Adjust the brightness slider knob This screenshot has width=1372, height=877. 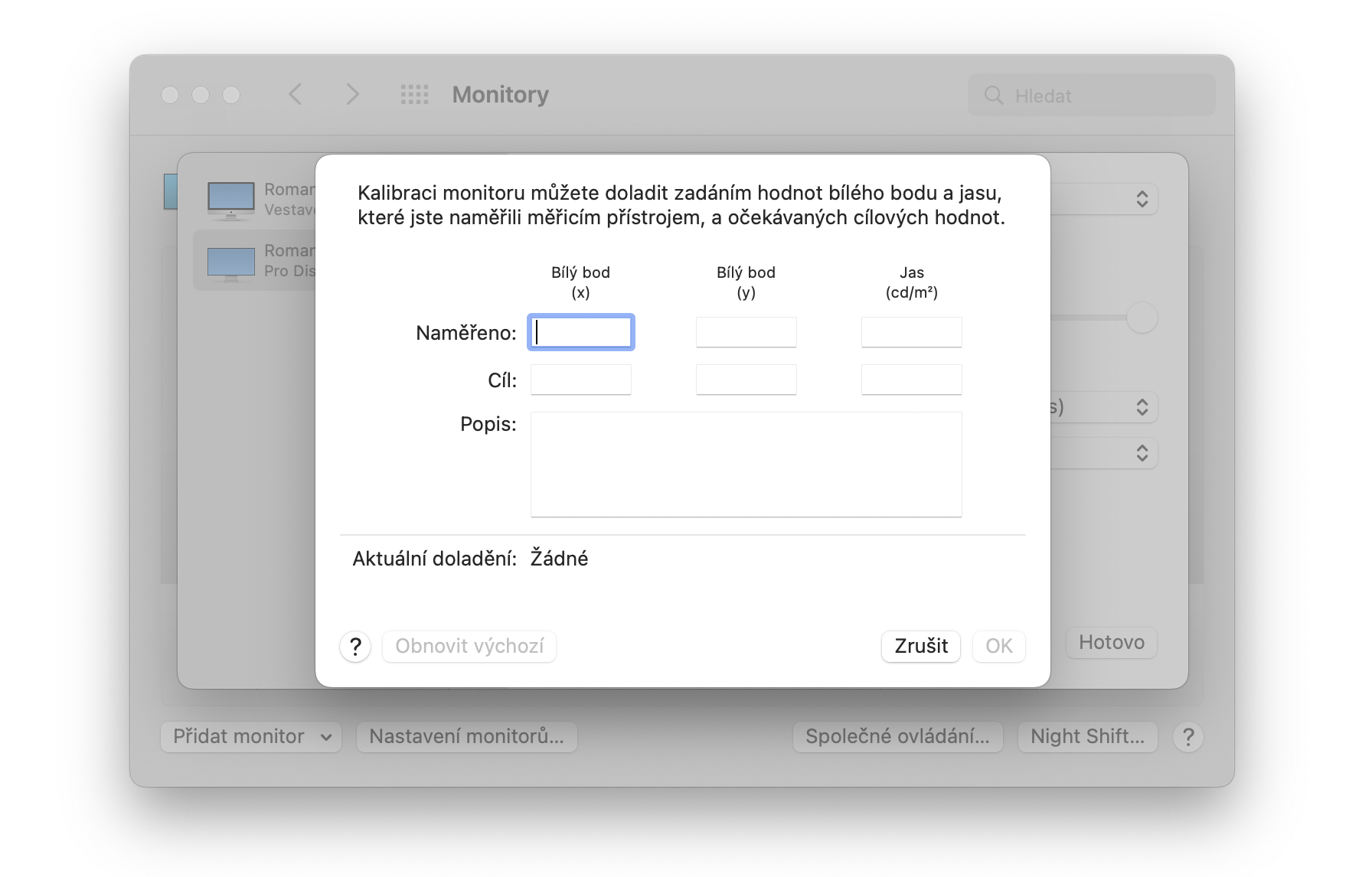pyautogui.click(x=1142, y=318)
